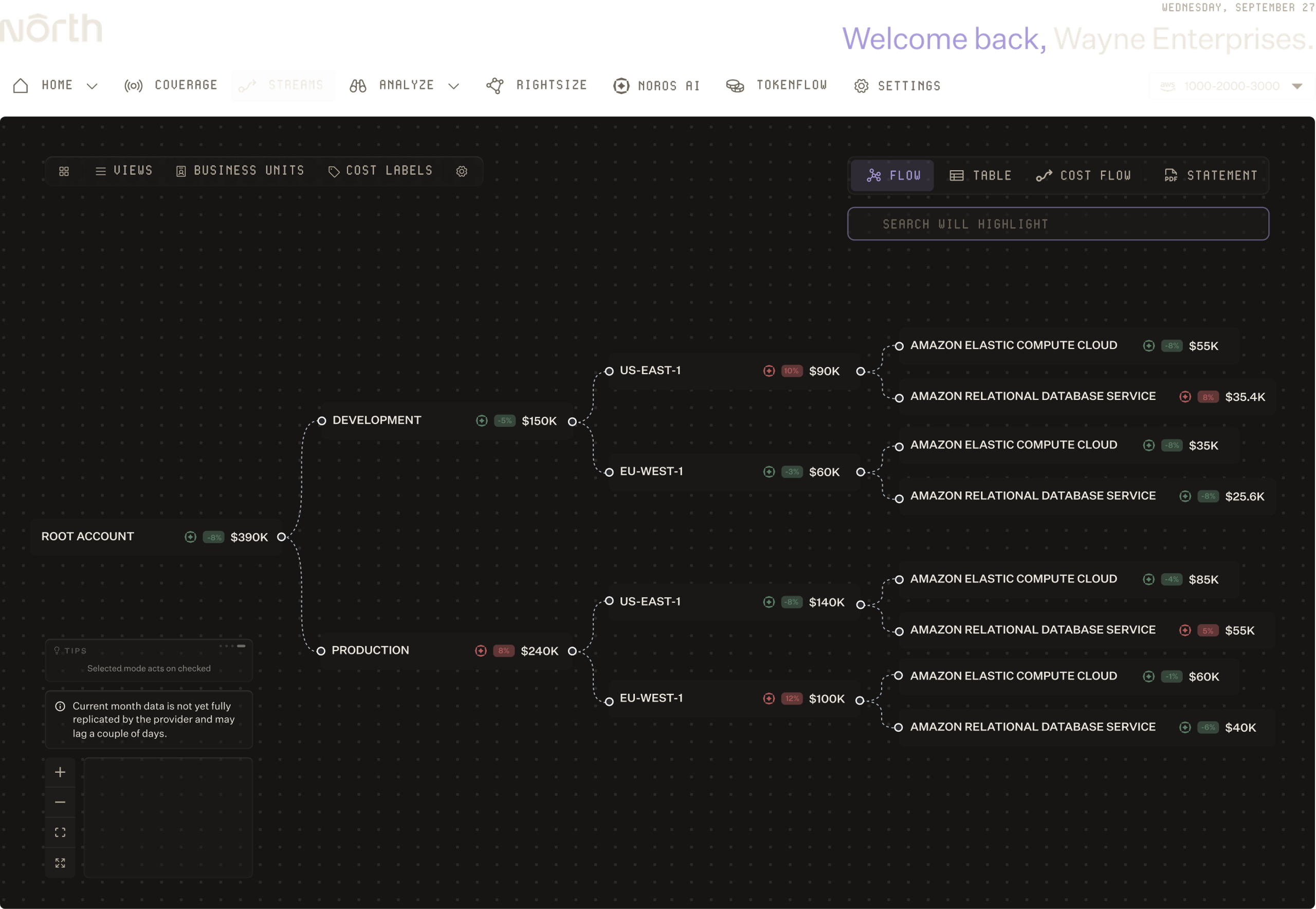
Task: Click the gear icon beside Cost Labels
Action: (x=462, y=171)
